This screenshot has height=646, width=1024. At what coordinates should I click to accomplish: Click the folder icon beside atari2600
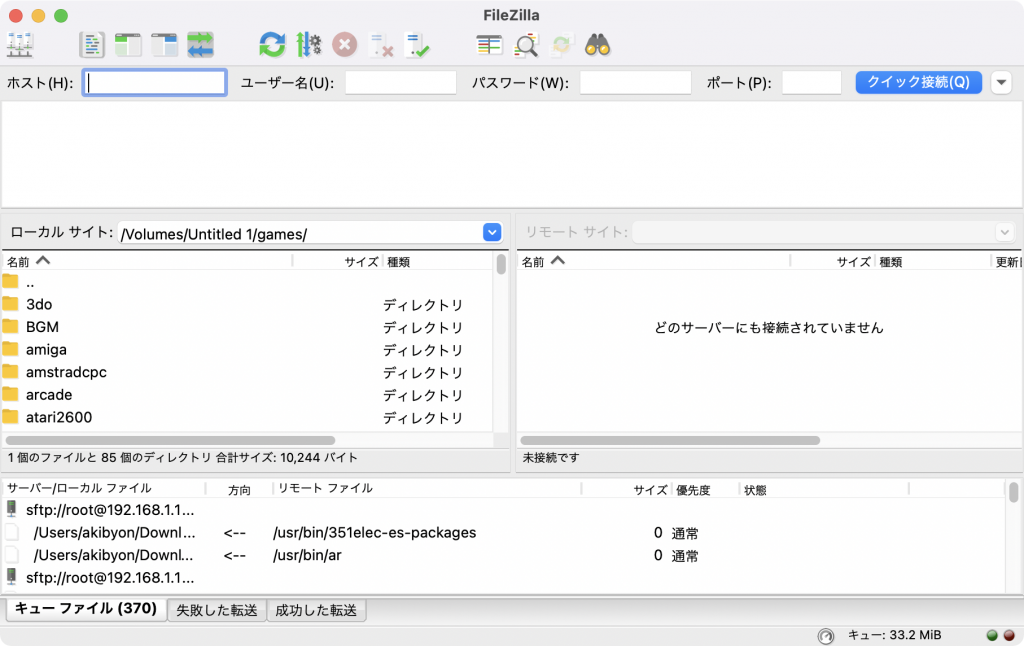click(x=10, y=417)
